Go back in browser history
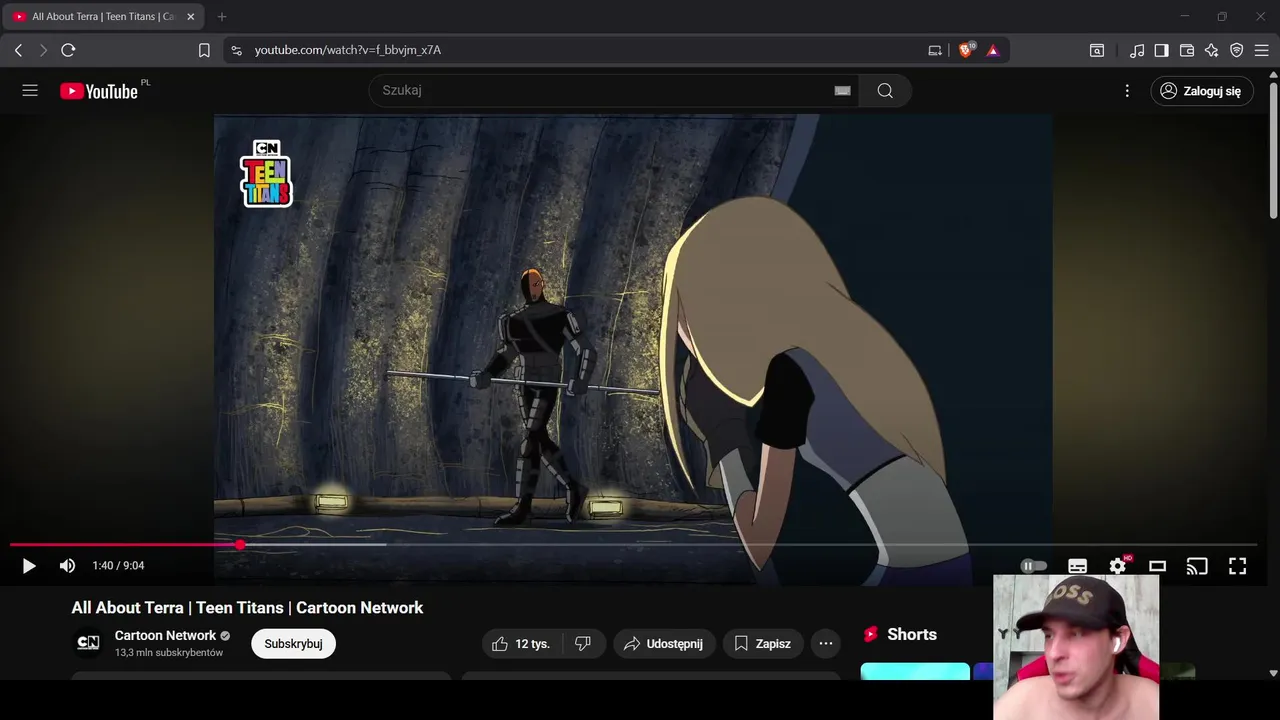Screen dimensions: 1280x720 [x=18, y=50]
